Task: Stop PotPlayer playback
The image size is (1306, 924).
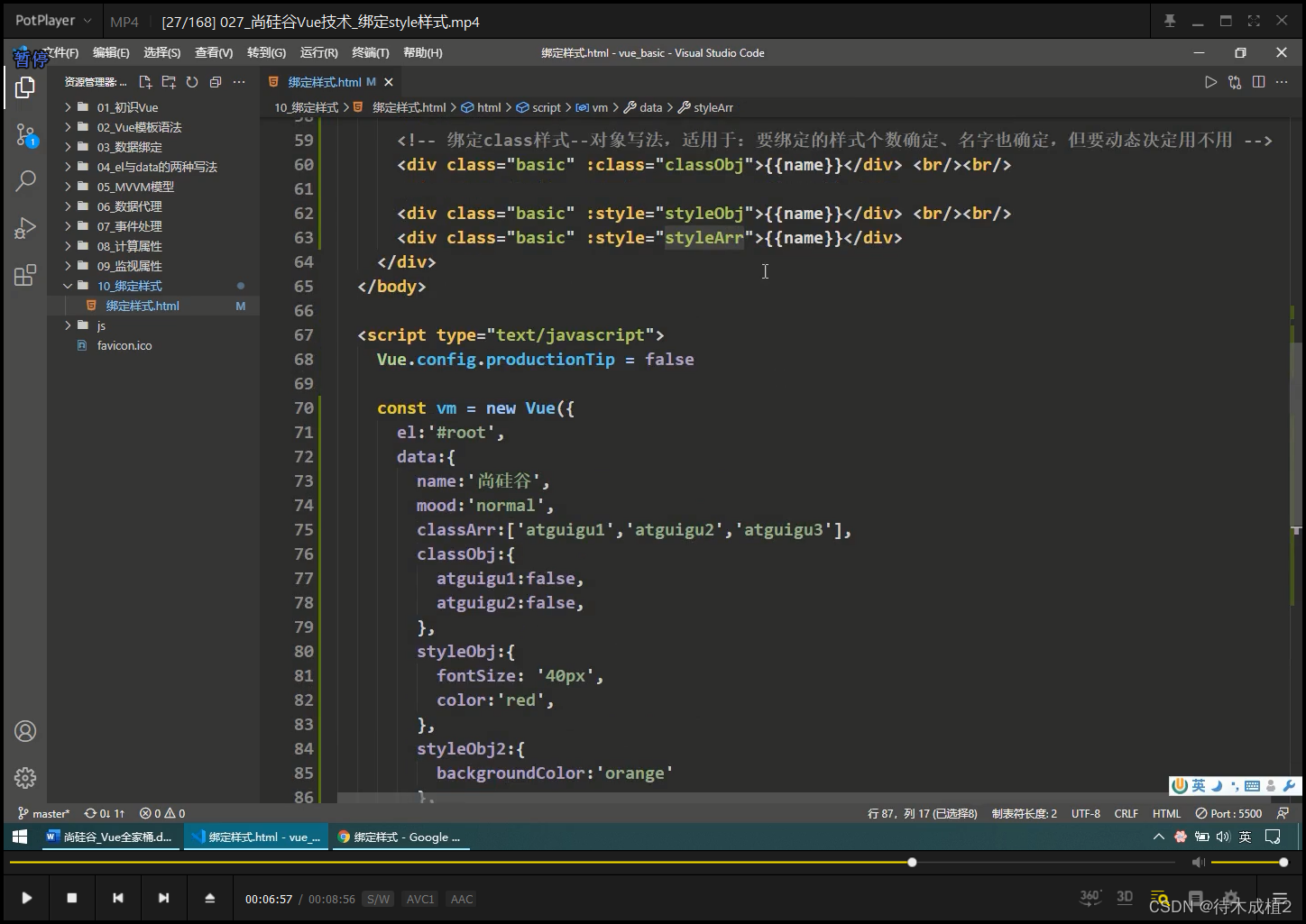Action: 72,898
